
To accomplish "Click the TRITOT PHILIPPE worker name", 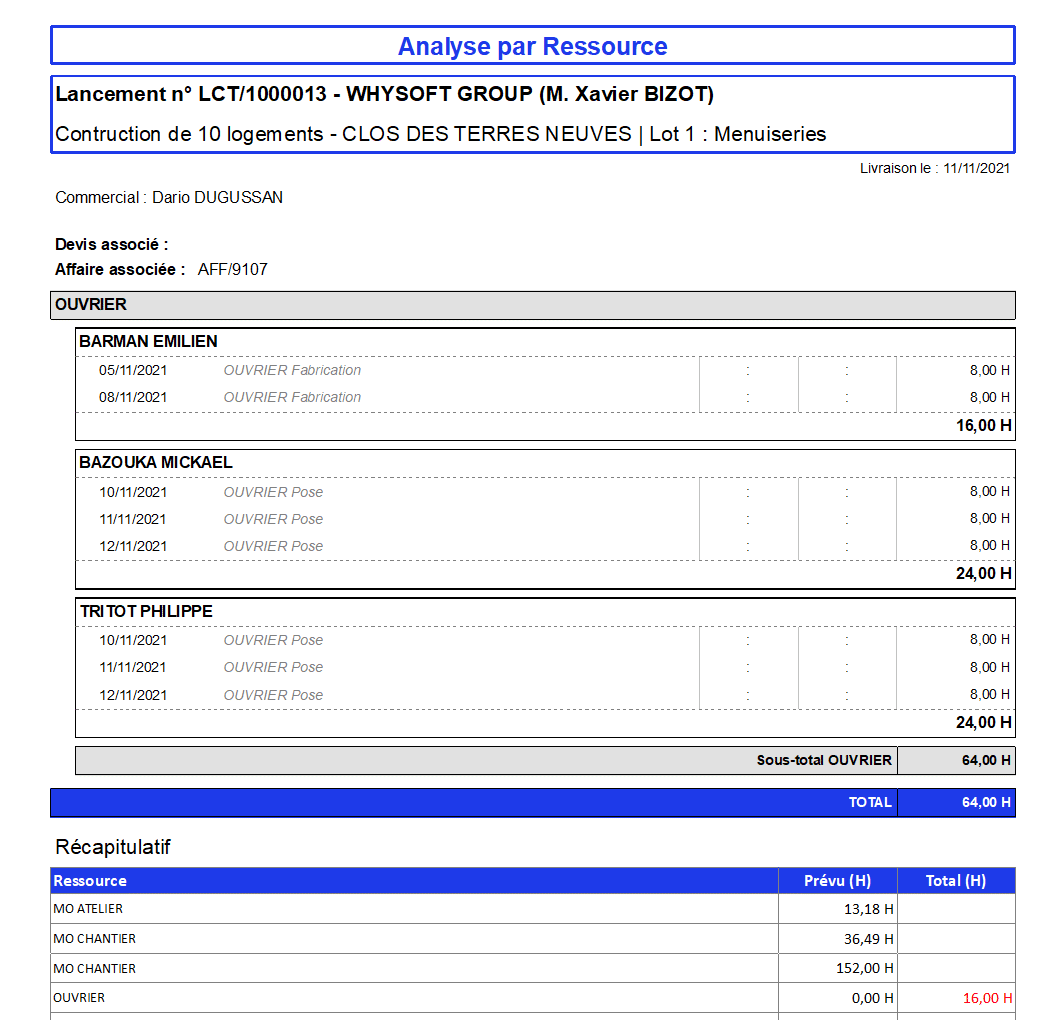I will pyautogui.click(x=146, y=612).
